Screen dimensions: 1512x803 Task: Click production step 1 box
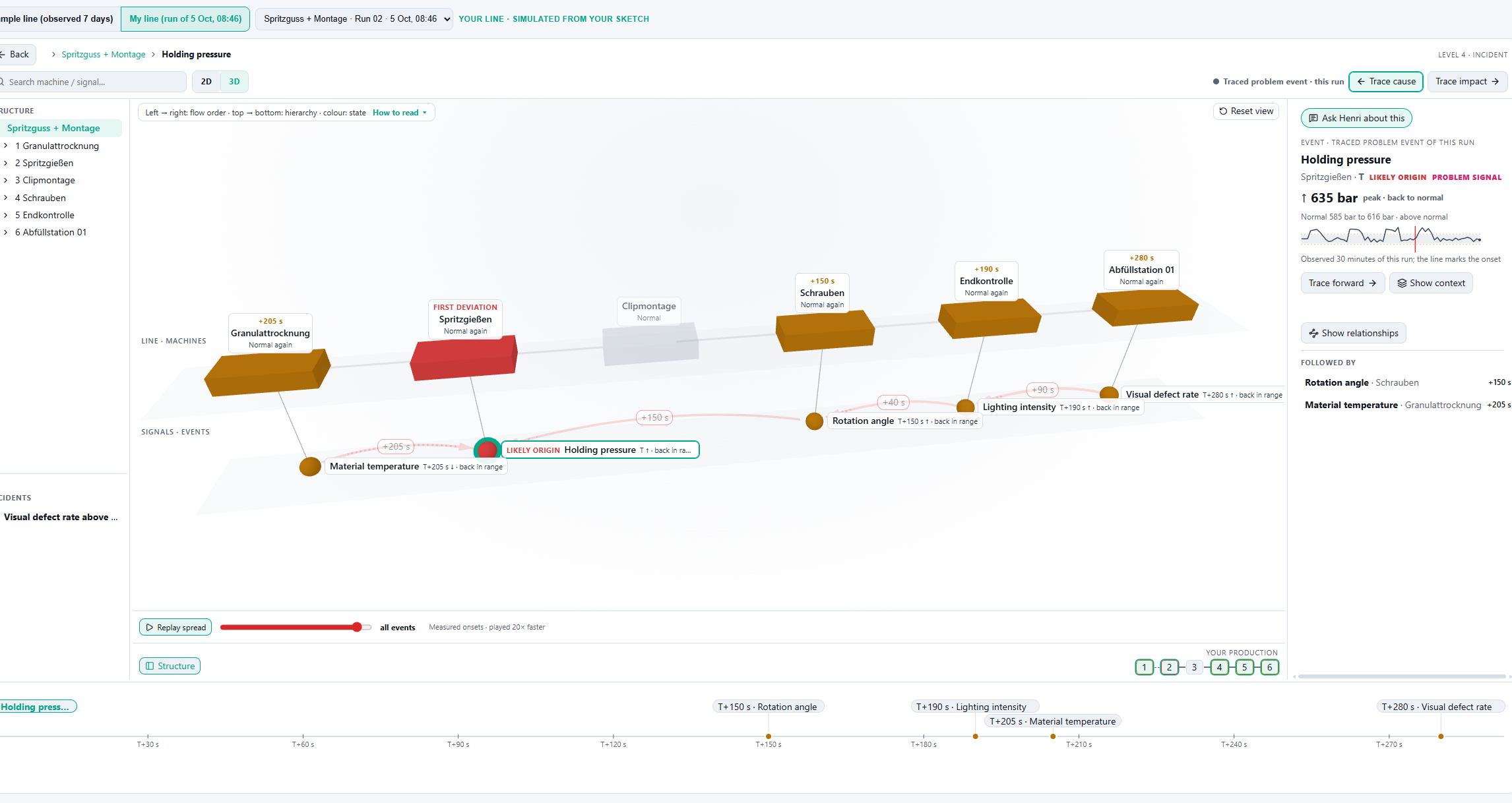click(x=1145, y=668)
